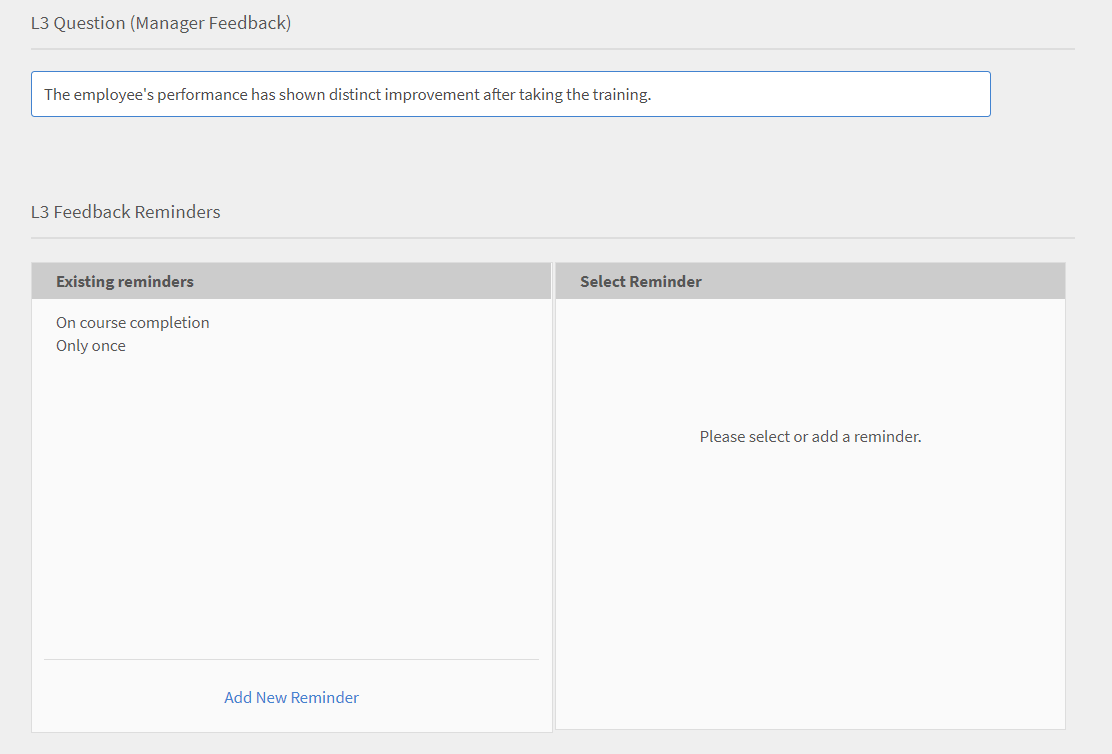Click the L3 Question (Manager Feedback) heading
The image size is (1112, 754).
(160, 22)
